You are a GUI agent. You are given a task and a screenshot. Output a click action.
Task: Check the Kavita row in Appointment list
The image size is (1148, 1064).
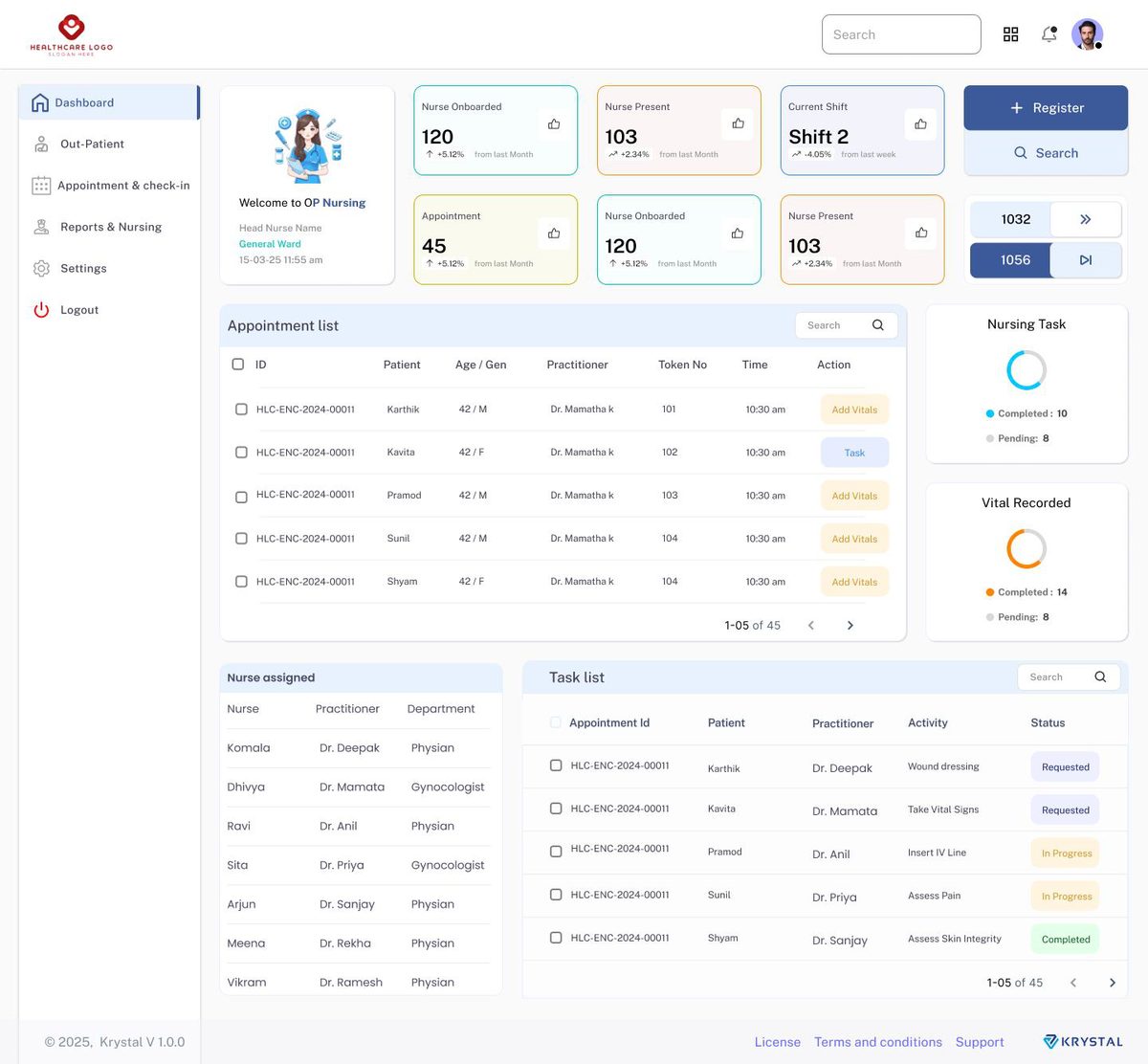point(241,452)
